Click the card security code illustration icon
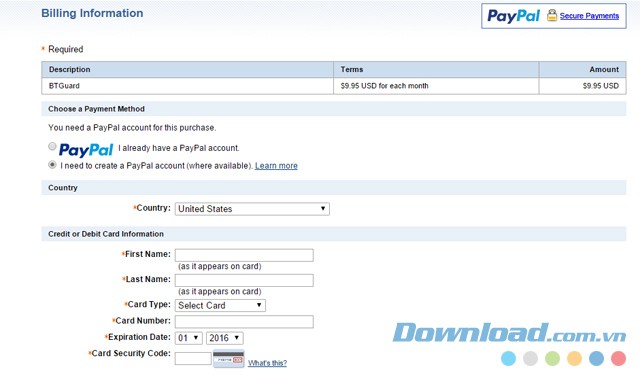Viewport: 640px width, 382px height. 229,359
